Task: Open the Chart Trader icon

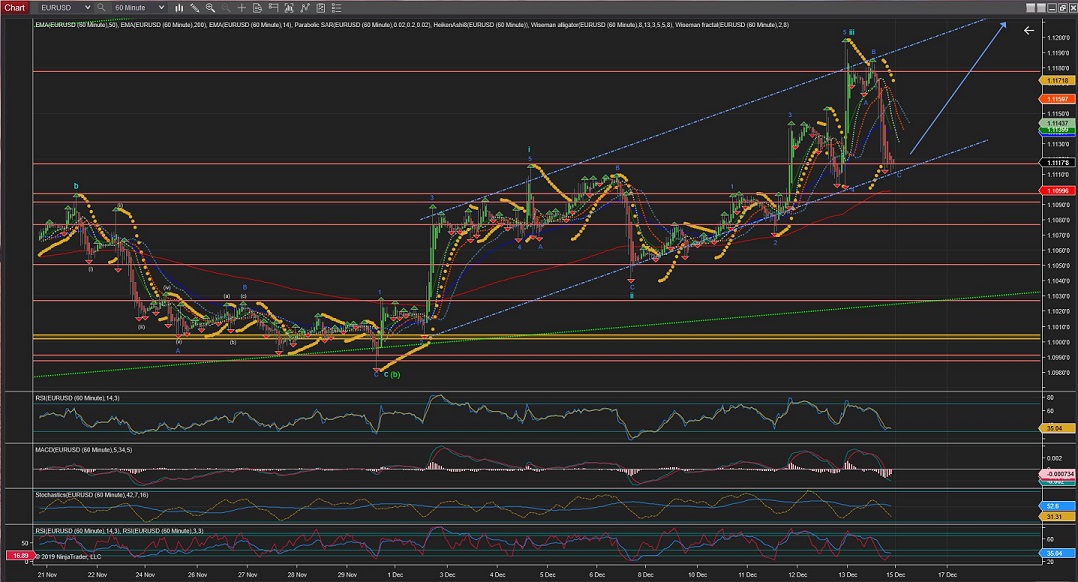Action: [273, 8]
